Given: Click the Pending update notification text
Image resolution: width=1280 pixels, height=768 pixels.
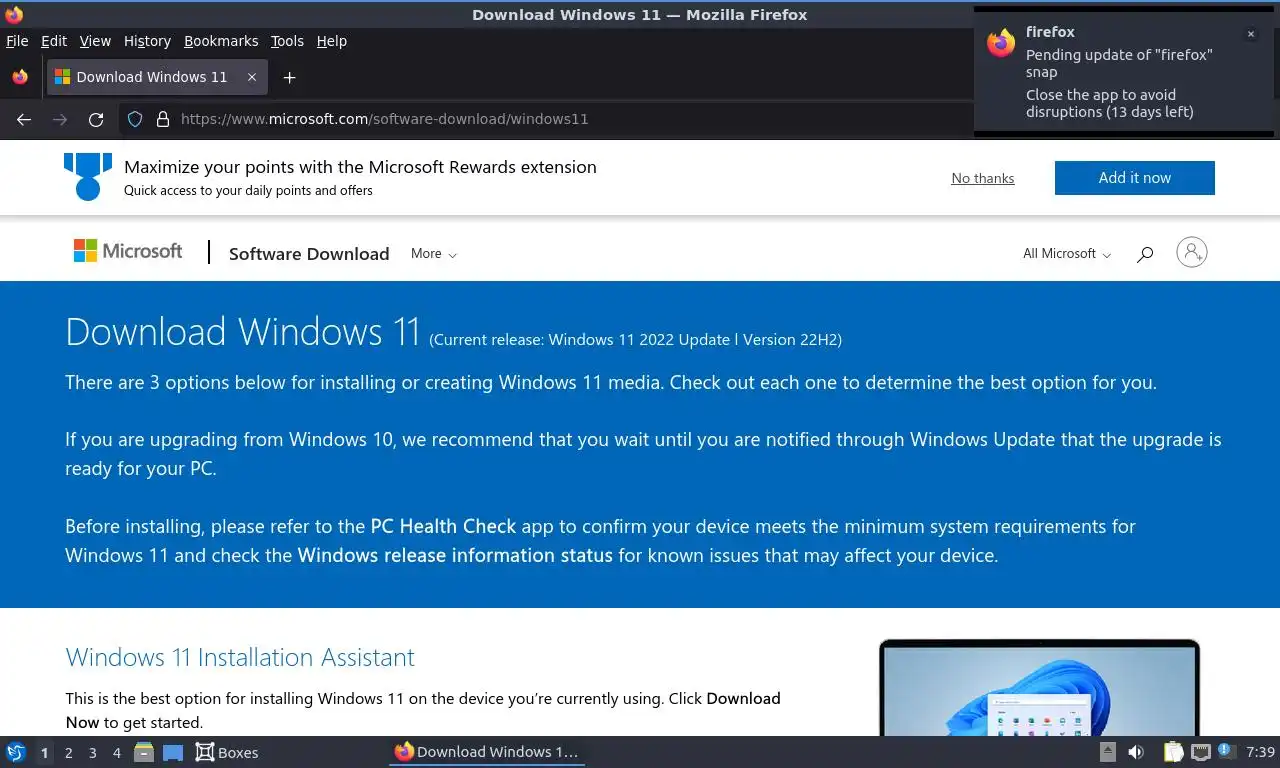Looking at the screenshot, I should tap(1119, 63).
